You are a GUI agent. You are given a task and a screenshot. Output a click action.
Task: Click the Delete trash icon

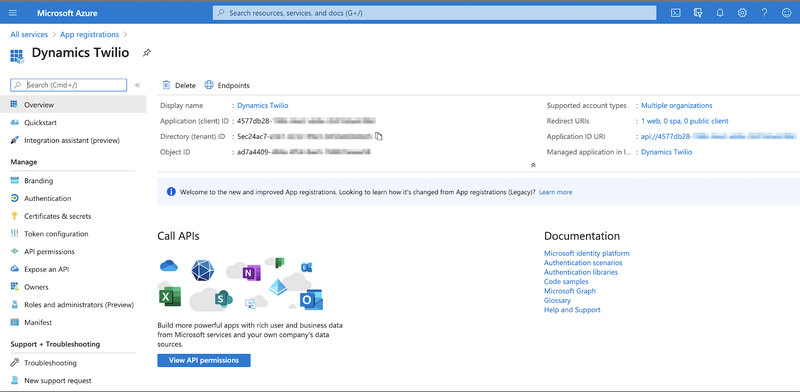[x=166, y=85]
